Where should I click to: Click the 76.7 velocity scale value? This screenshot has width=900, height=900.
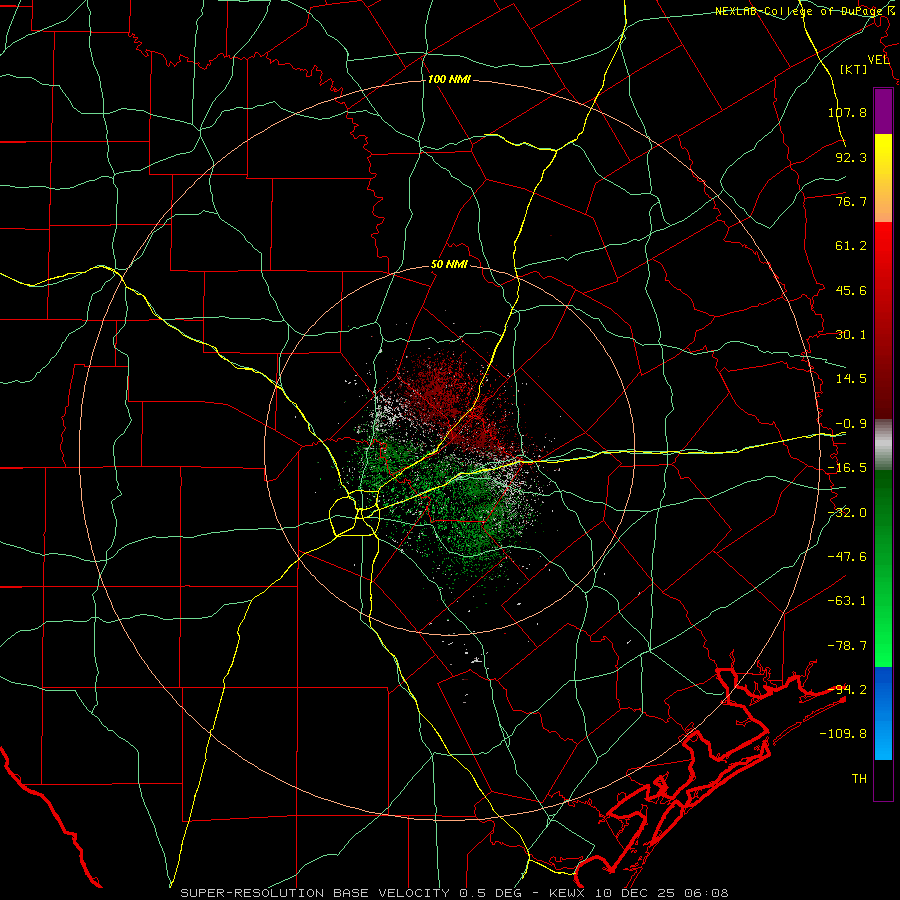851,201
